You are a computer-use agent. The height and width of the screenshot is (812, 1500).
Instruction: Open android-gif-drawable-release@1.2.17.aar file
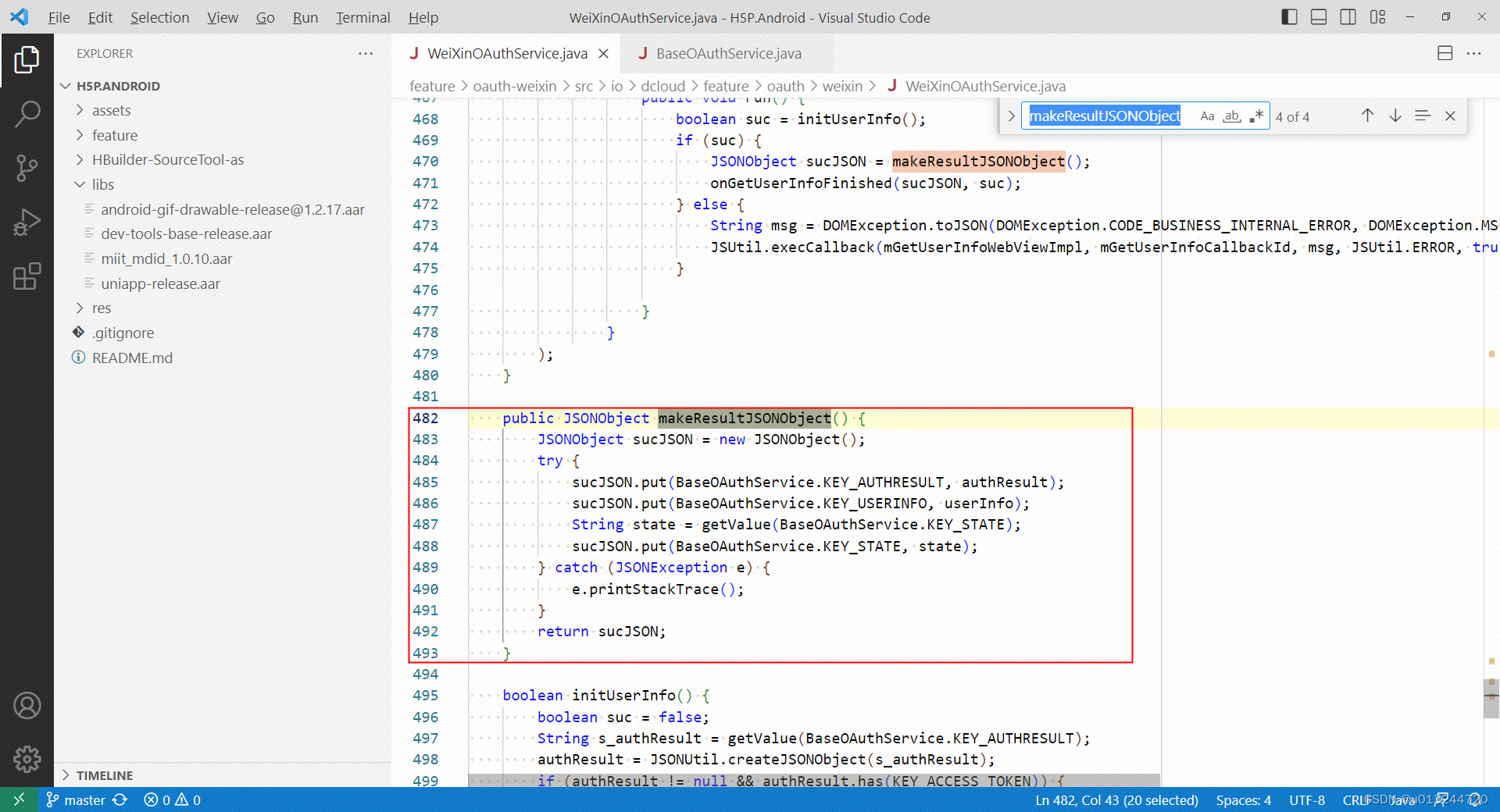click(232, 209)
